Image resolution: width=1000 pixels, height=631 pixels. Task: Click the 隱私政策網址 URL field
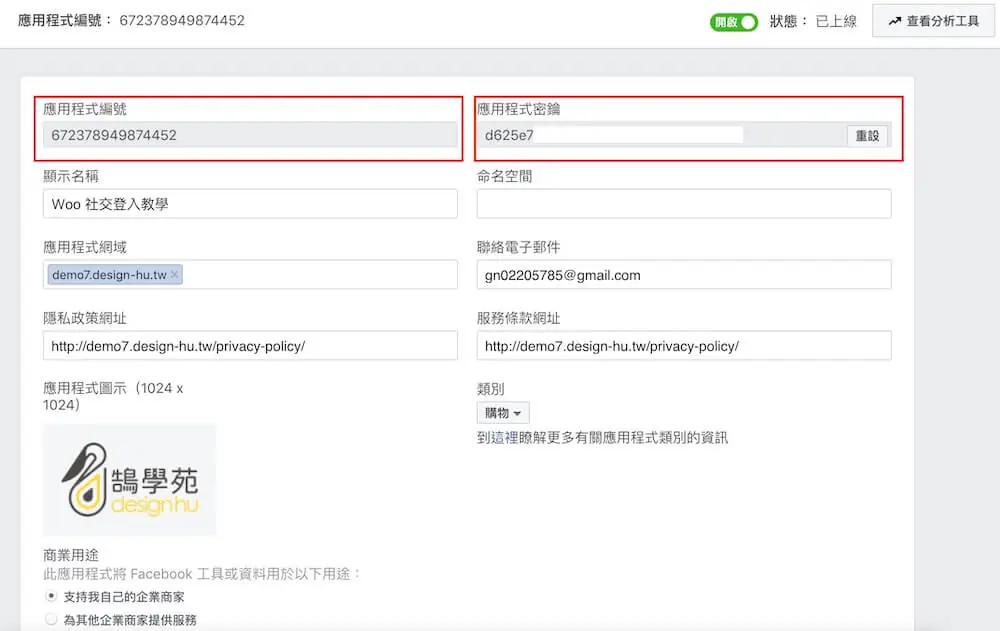pos(250,346)
